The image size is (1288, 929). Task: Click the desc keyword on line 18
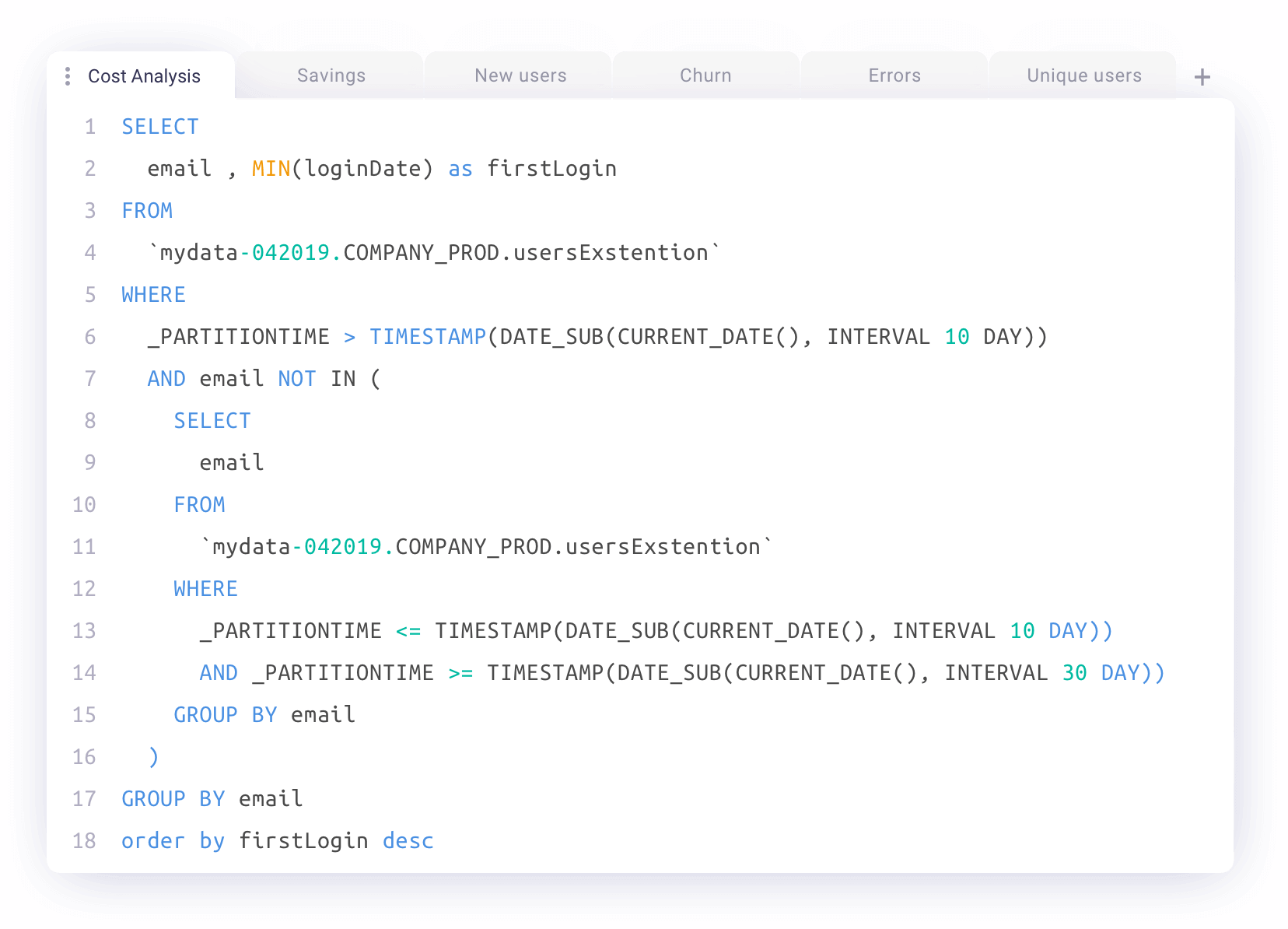(408, 841)
